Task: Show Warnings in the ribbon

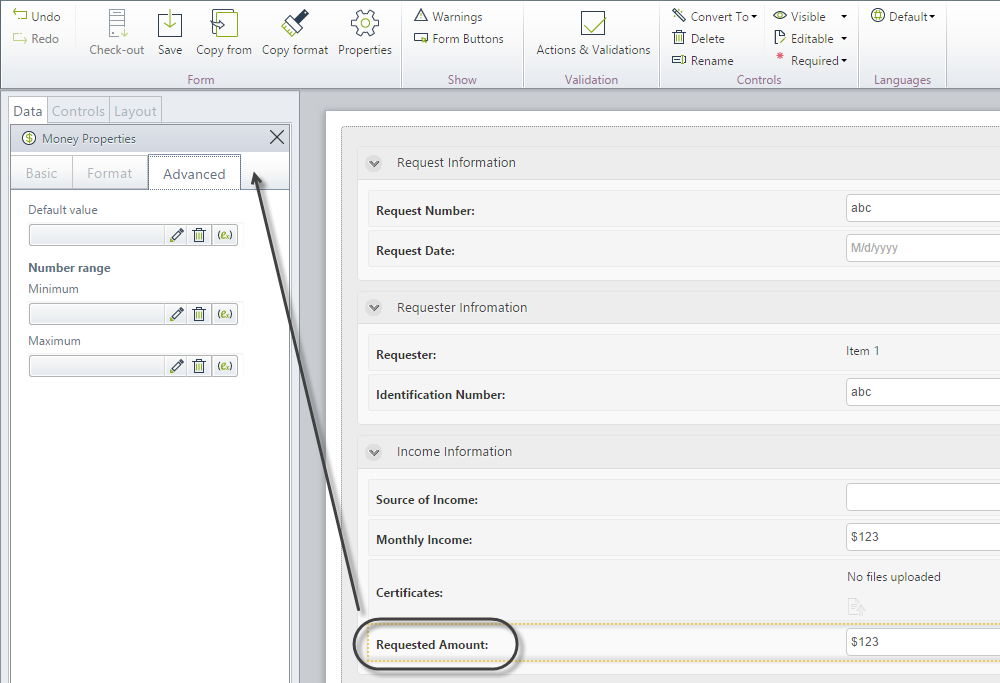Action: (448, 16)
